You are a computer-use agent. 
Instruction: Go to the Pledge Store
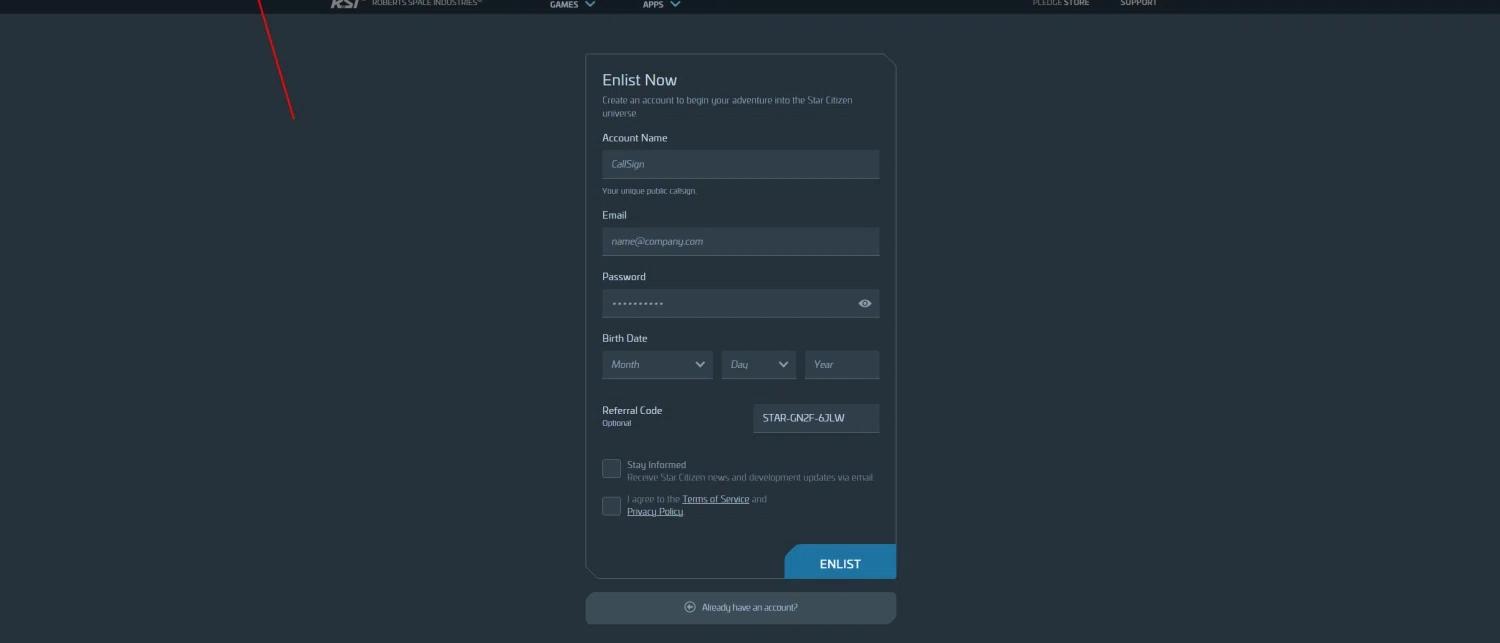[x=1060, y=3]
